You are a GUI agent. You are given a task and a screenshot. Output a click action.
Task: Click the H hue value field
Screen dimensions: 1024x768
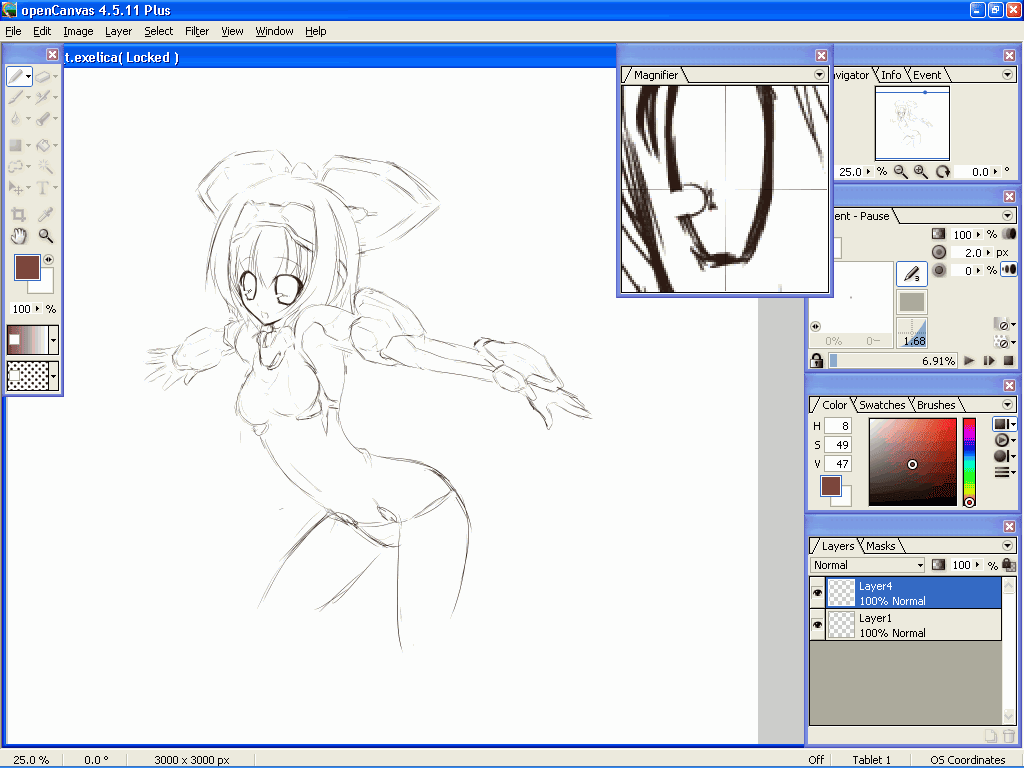[838, 426]
